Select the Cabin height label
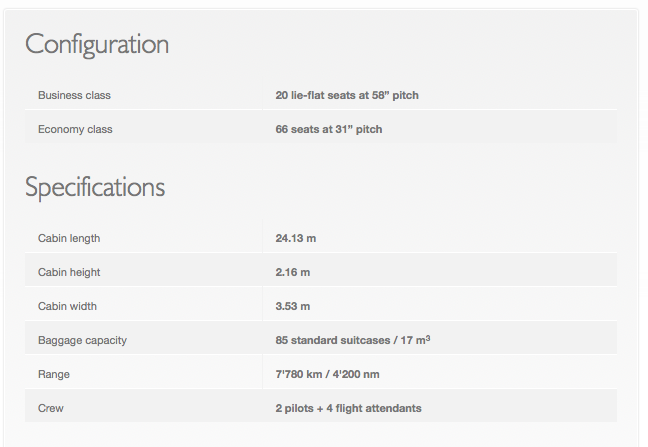The width and height of the screenshot is (648, 447). click(69, 272)
